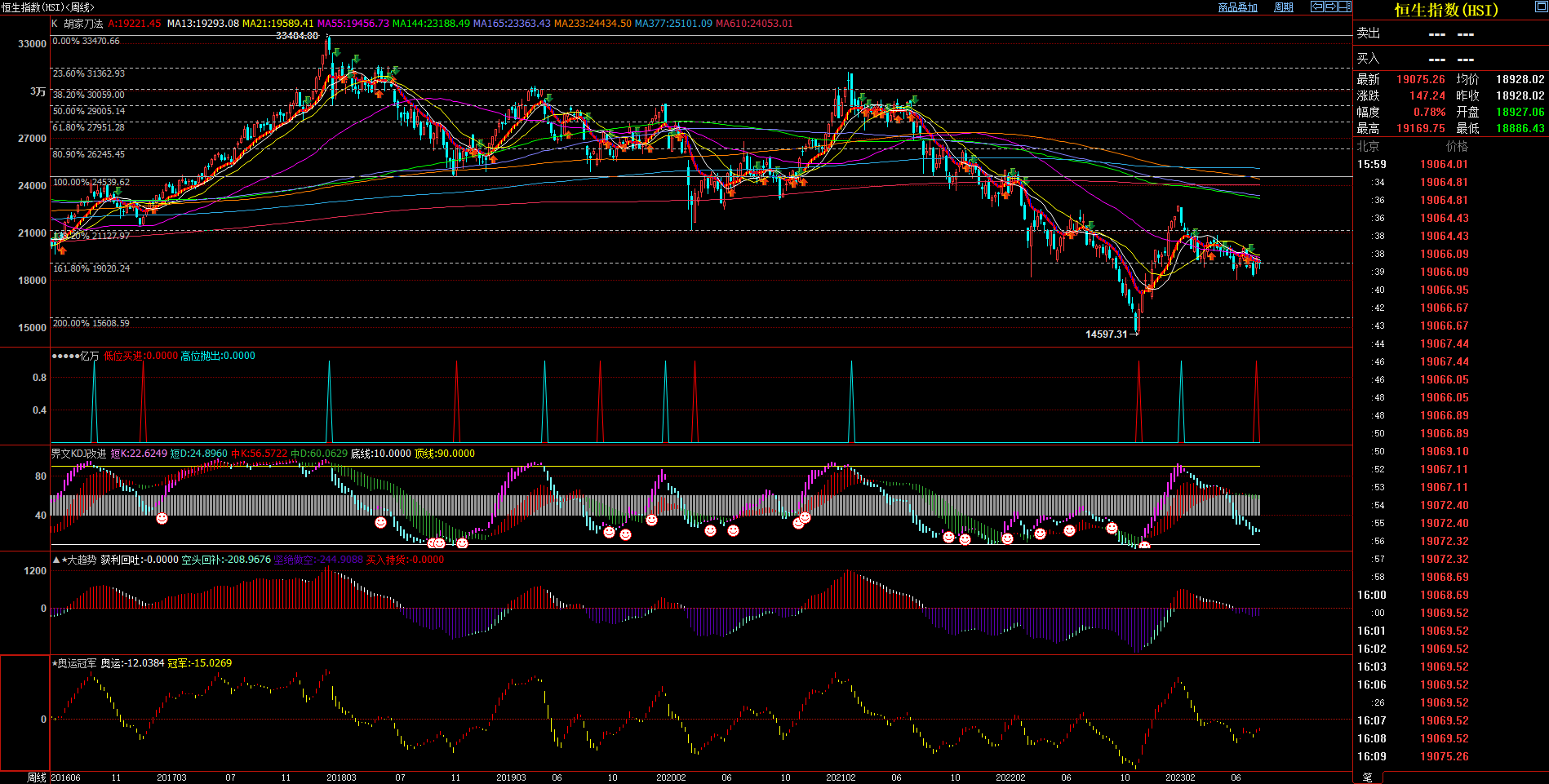Select the 大趋势 indicator title
The image size is (1549, 784).
pyautogui.click(x=82, y=560)
